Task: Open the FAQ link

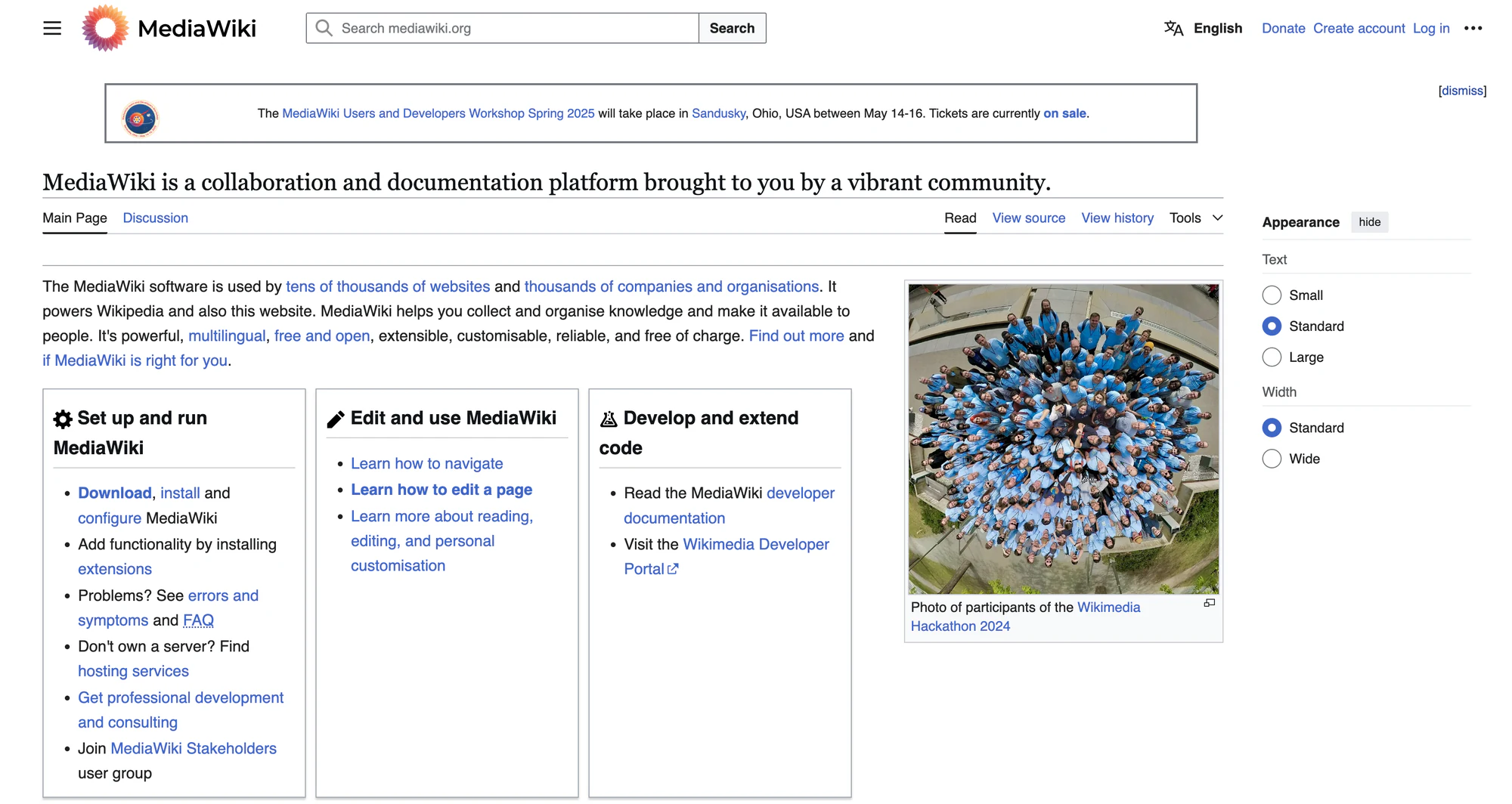Action: click(198, 620)
